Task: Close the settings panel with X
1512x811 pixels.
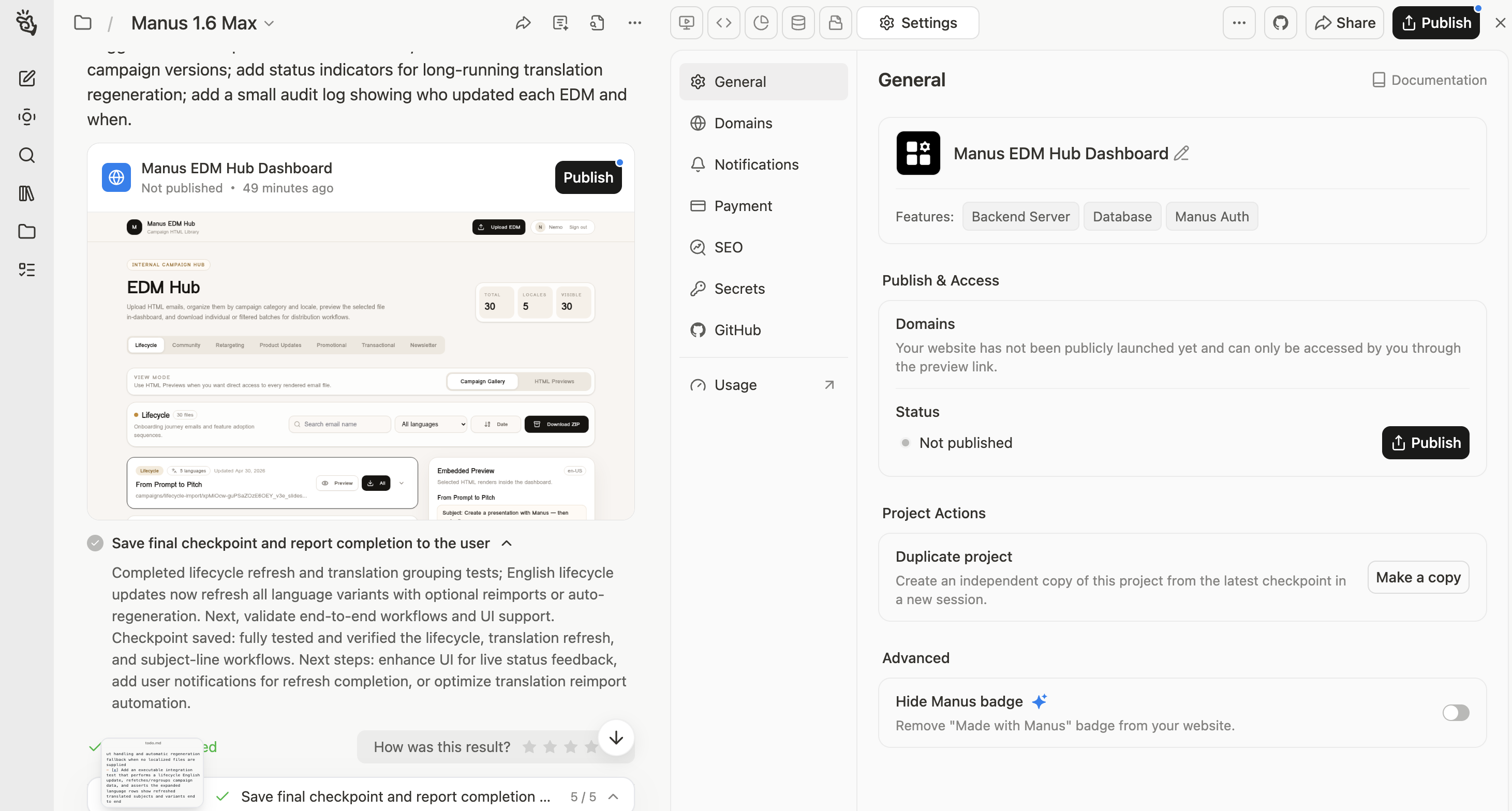Action: click(x=1500, y=23)
